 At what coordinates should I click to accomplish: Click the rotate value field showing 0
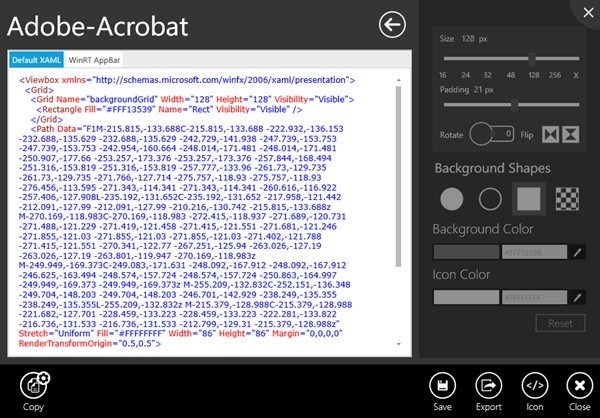(504, 134)
